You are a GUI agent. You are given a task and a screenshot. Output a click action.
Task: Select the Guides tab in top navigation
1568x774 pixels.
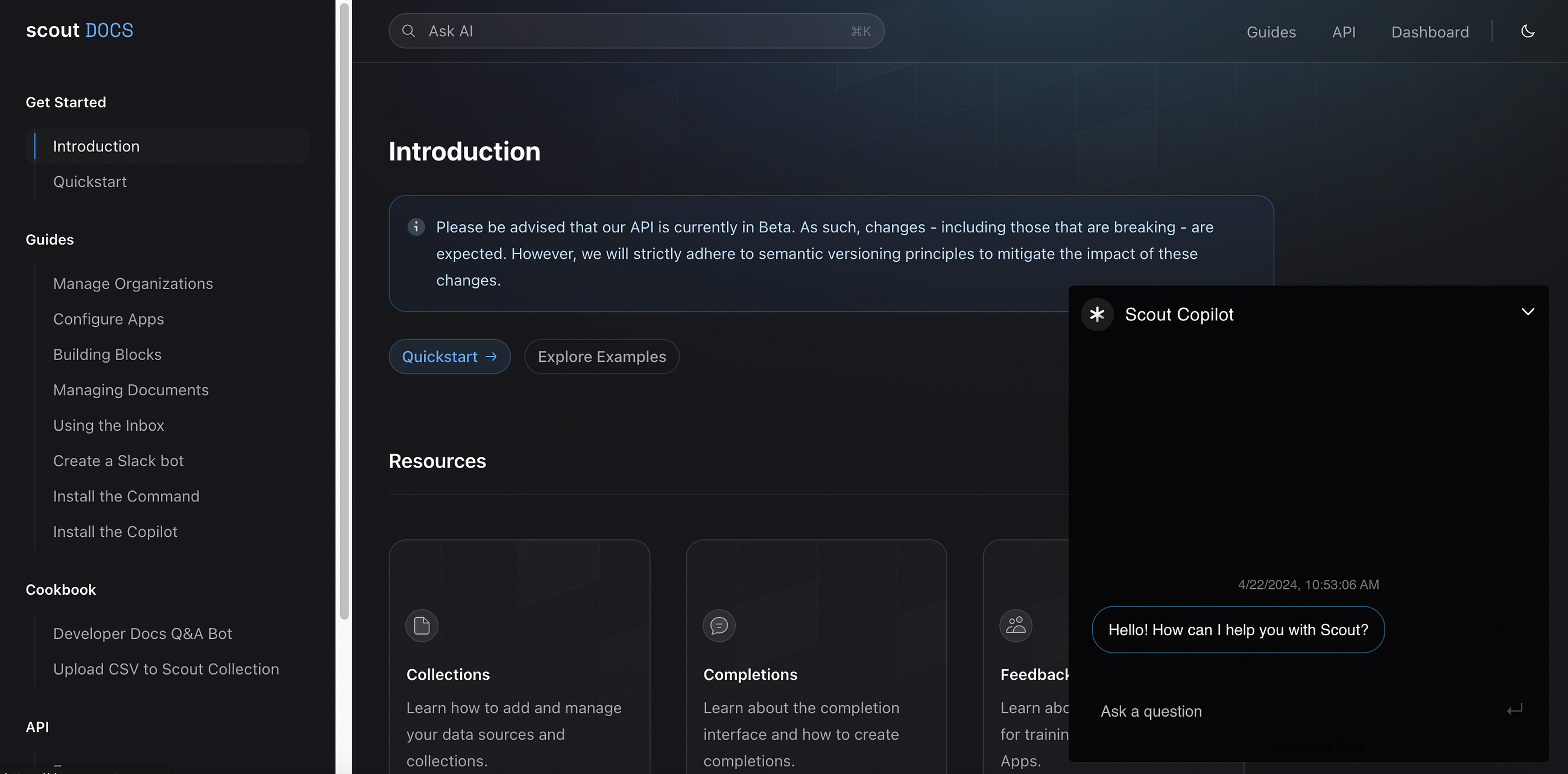click(x=1271, y=31)
